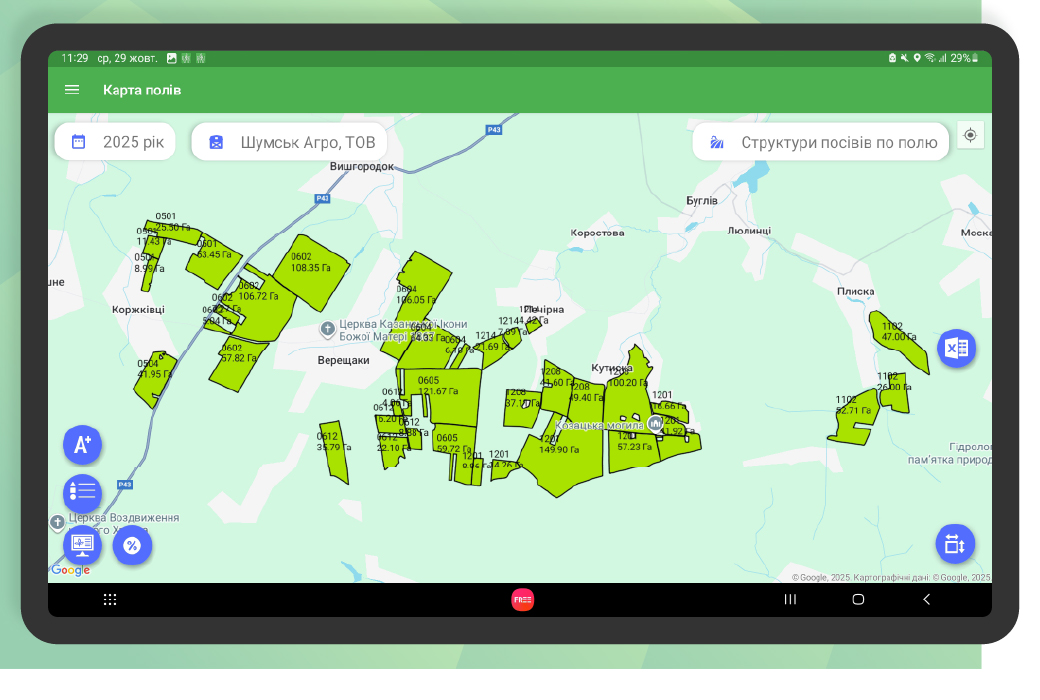Tap the resize dimensions round button
The width and height of the screenshot is (1040, 700).
click(x=954, y=544)
